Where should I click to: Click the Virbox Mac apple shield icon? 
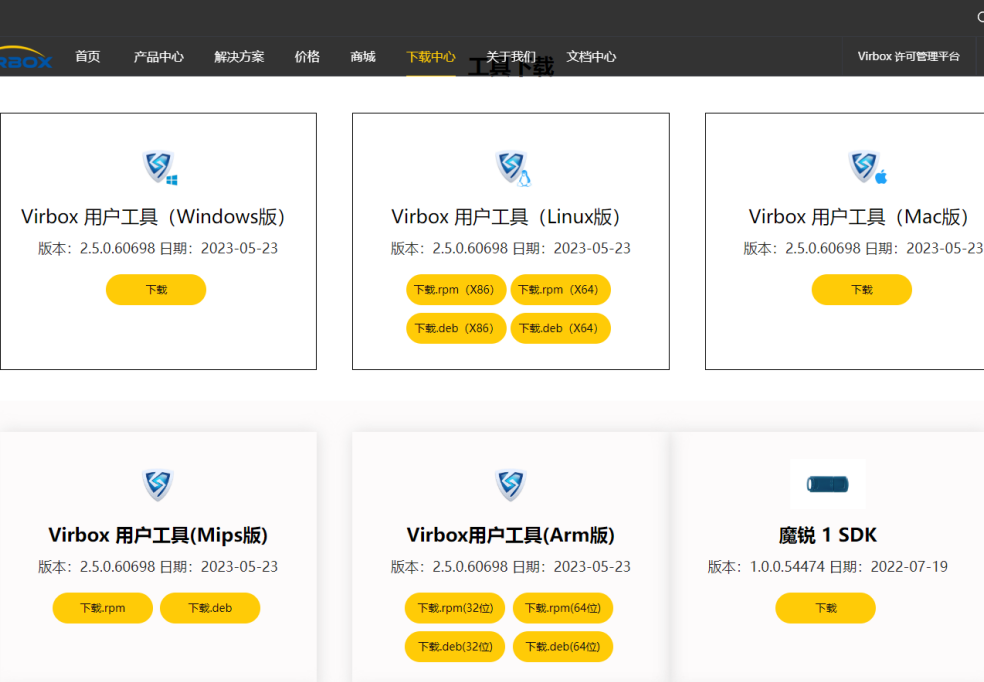point(866,168)
